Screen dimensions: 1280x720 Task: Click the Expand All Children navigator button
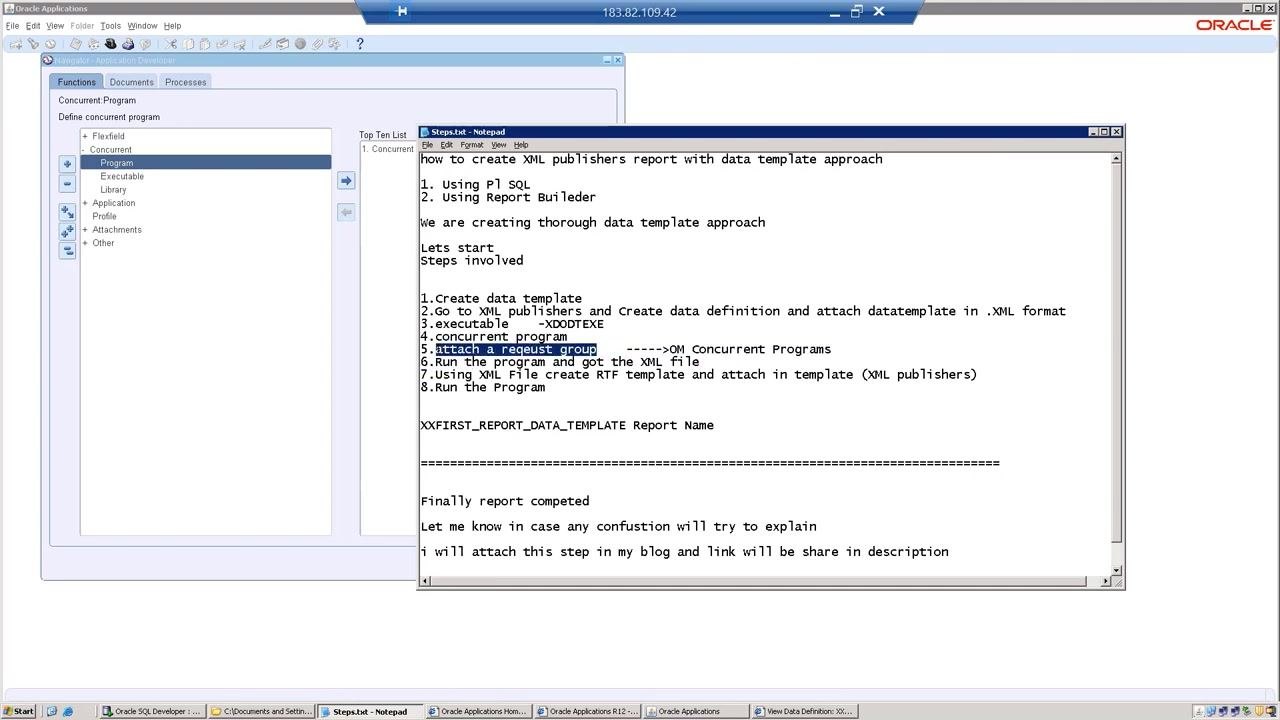coord(67,212)
